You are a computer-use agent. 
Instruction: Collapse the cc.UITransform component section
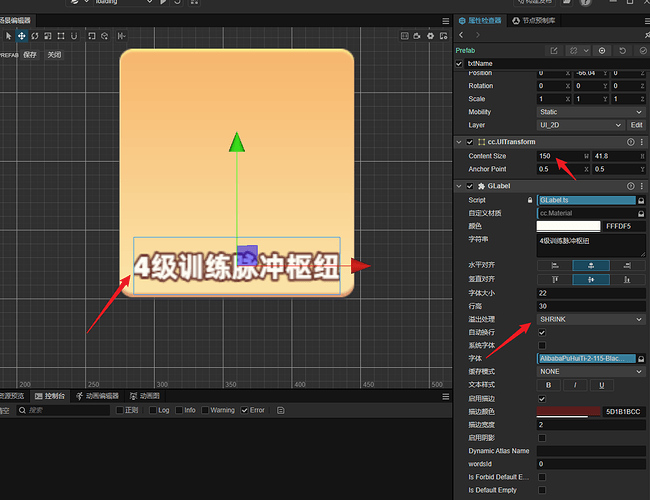(x=459, y=142)
